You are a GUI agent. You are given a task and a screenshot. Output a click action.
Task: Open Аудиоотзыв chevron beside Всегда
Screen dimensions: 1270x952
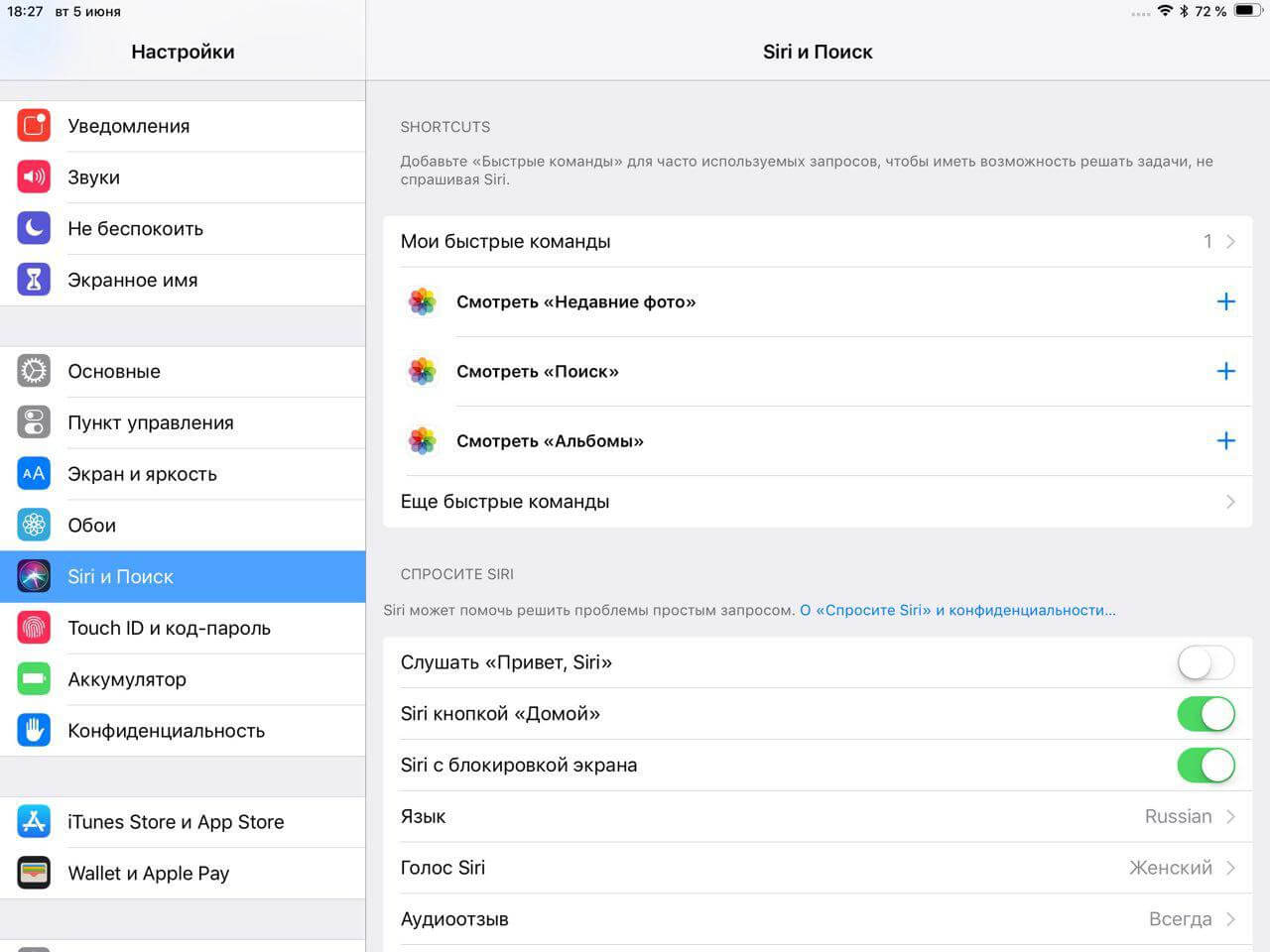pos(1230,919)
